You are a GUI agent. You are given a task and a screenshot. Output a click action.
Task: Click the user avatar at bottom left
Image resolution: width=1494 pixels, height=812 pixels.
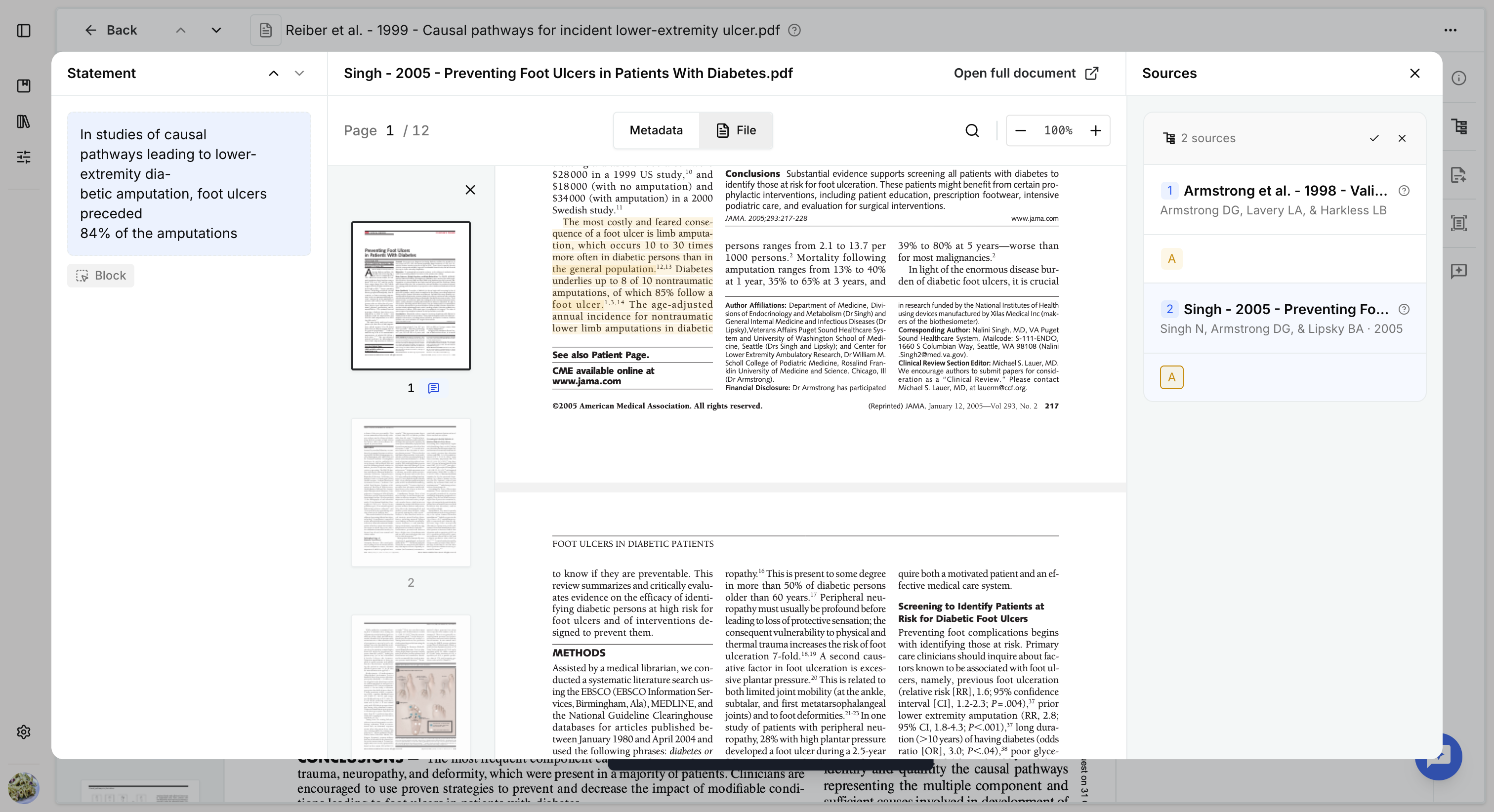(x=24, y=788)
